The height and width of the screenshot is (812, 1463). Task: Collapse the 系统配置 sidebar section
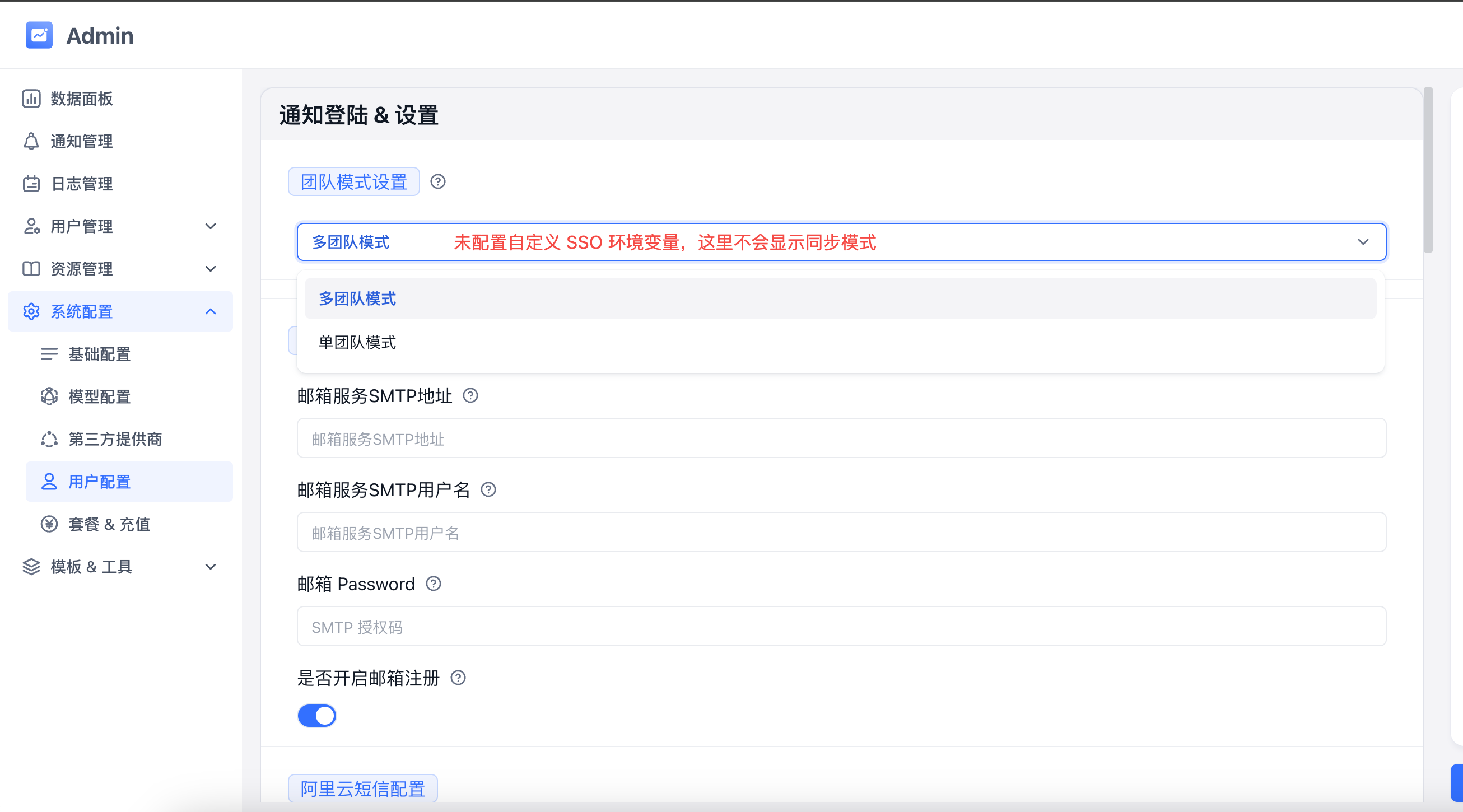210,311
